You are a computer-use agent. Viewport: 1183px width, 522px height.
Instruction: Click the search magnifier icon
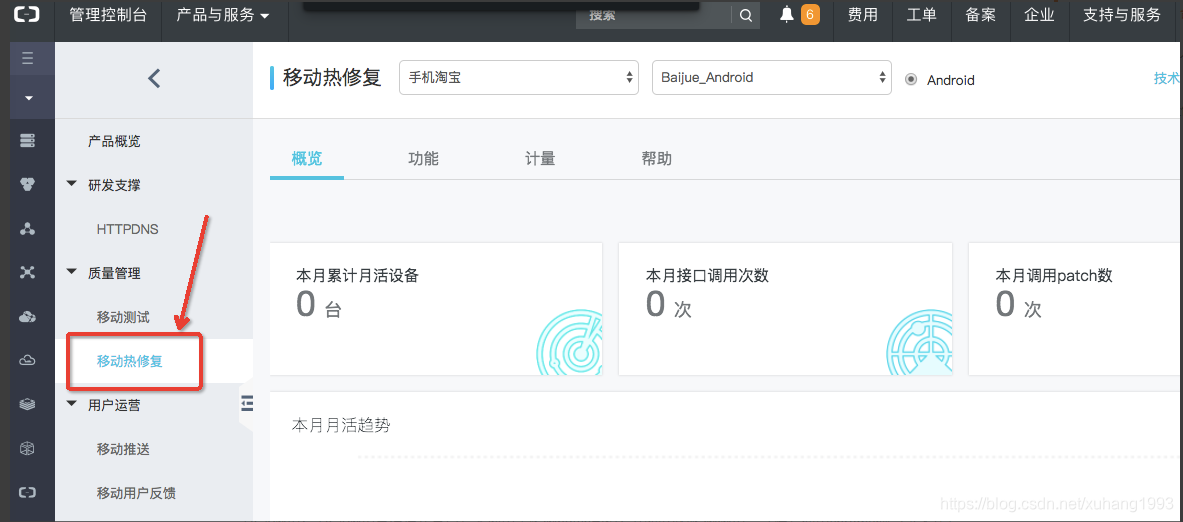click(x=745, y=15)
